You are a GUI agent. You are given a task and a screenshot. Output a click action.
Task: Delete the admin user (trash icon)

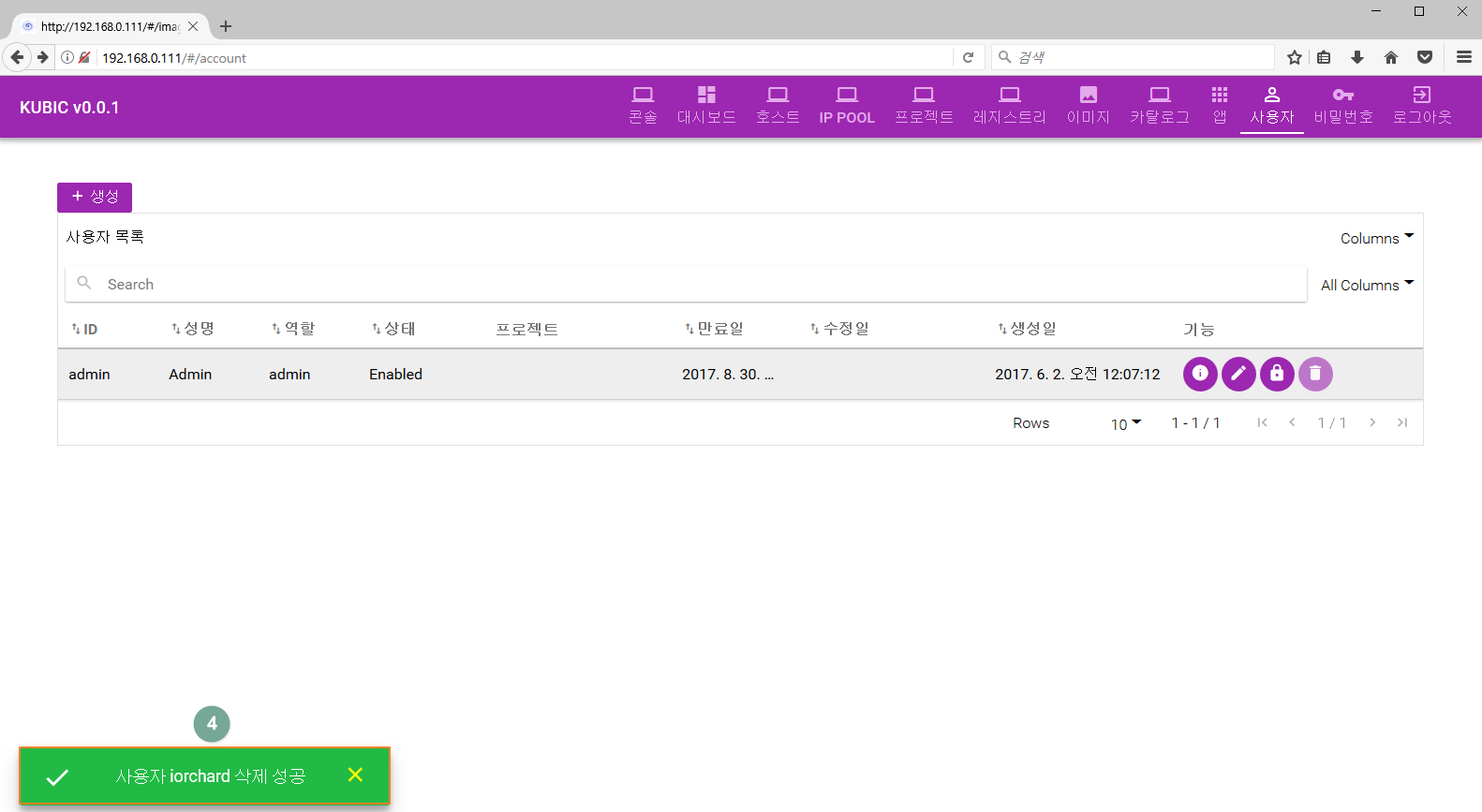pyautogui.click(x=1315, y=374)
